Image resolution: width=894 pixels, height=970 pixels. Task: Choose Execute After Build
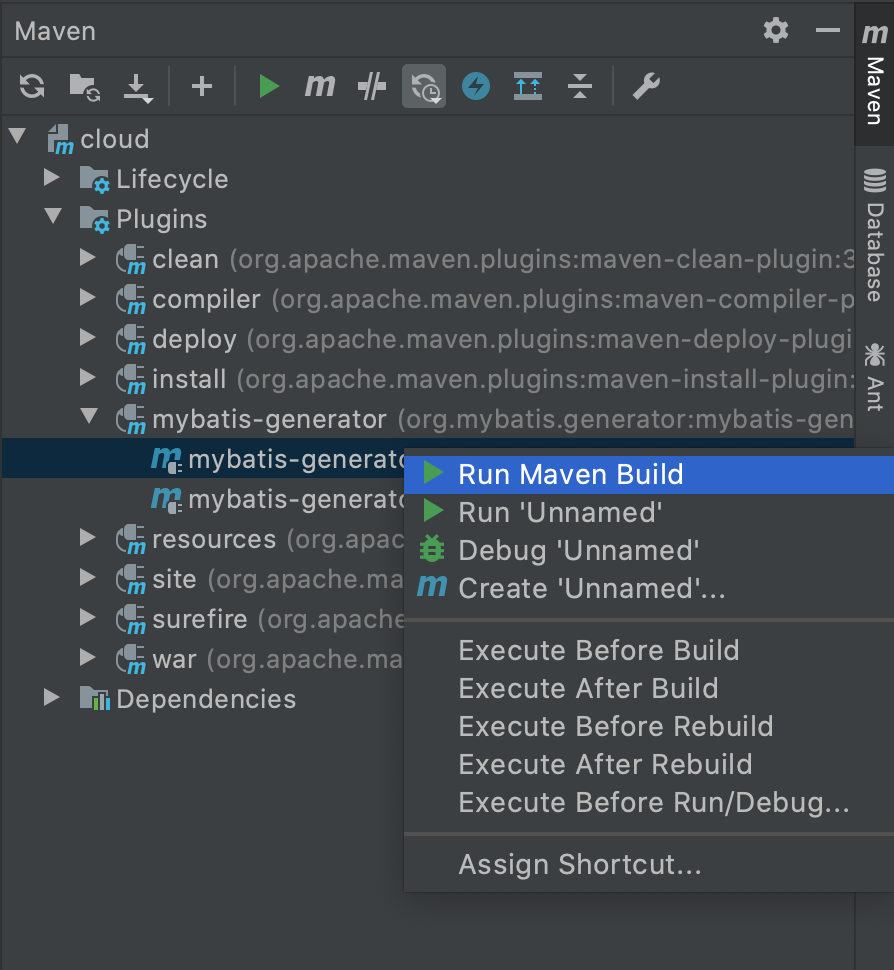pyautogui.click(x=649, y=689)
